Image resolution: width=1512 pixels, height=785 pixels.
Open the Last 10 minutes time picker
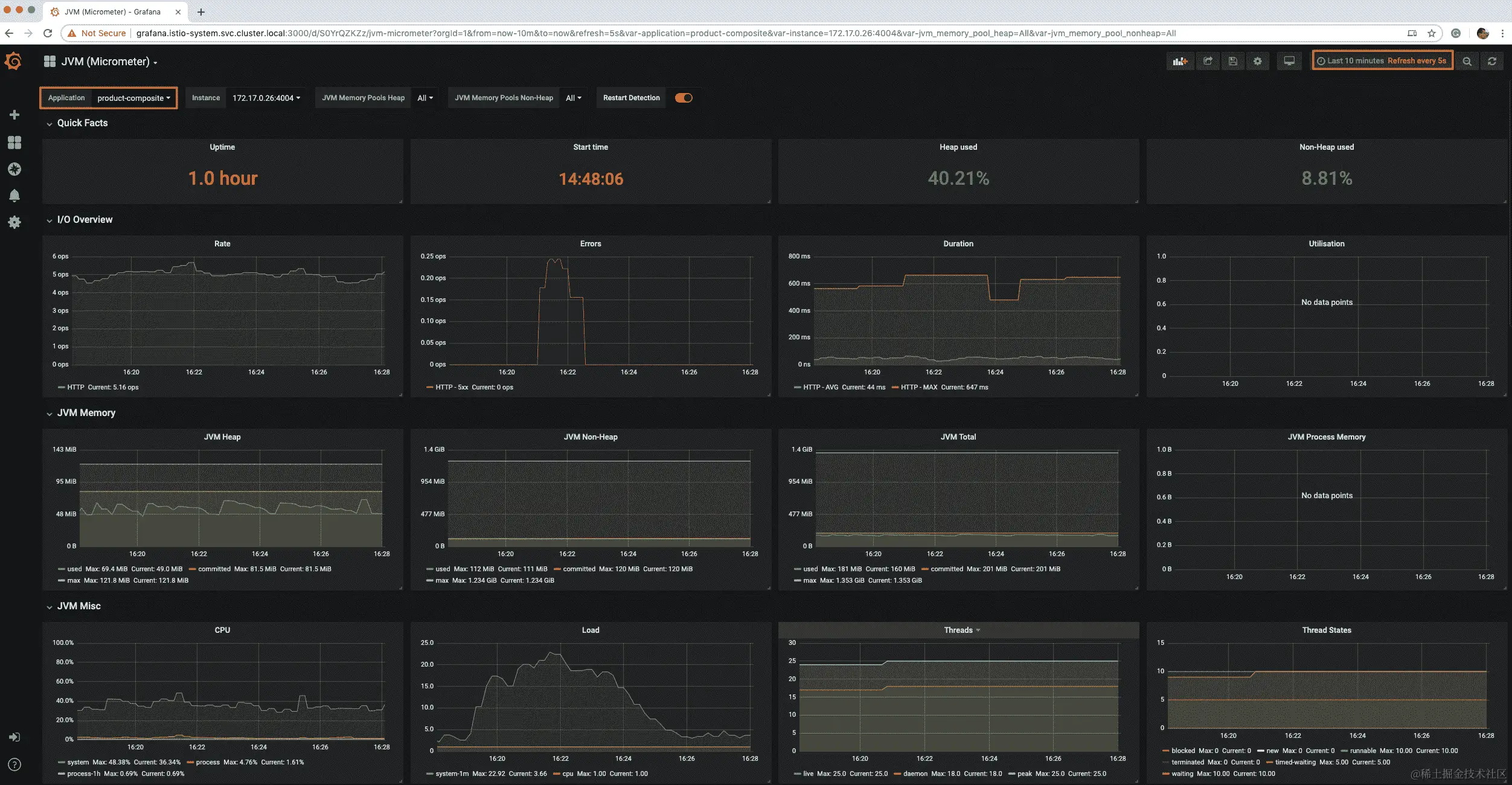coord(1354,61)
